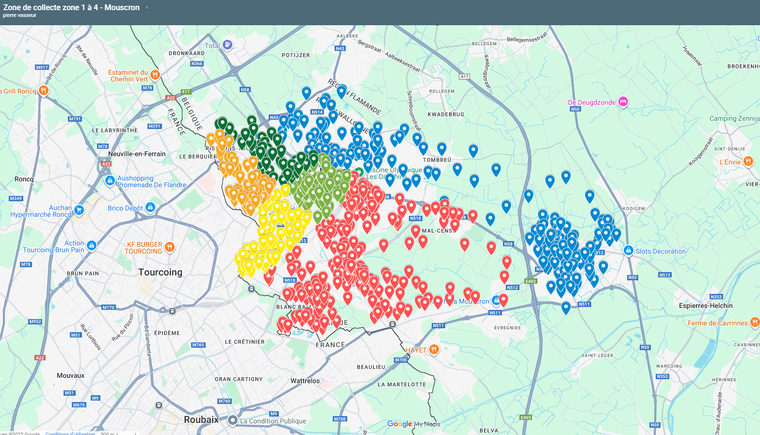The width and height of the screenshot is (760, 435).
Task: Open Auchan Hypermarché Roncq cart icon
Action: pyautogui.click(x=79, y=210)
